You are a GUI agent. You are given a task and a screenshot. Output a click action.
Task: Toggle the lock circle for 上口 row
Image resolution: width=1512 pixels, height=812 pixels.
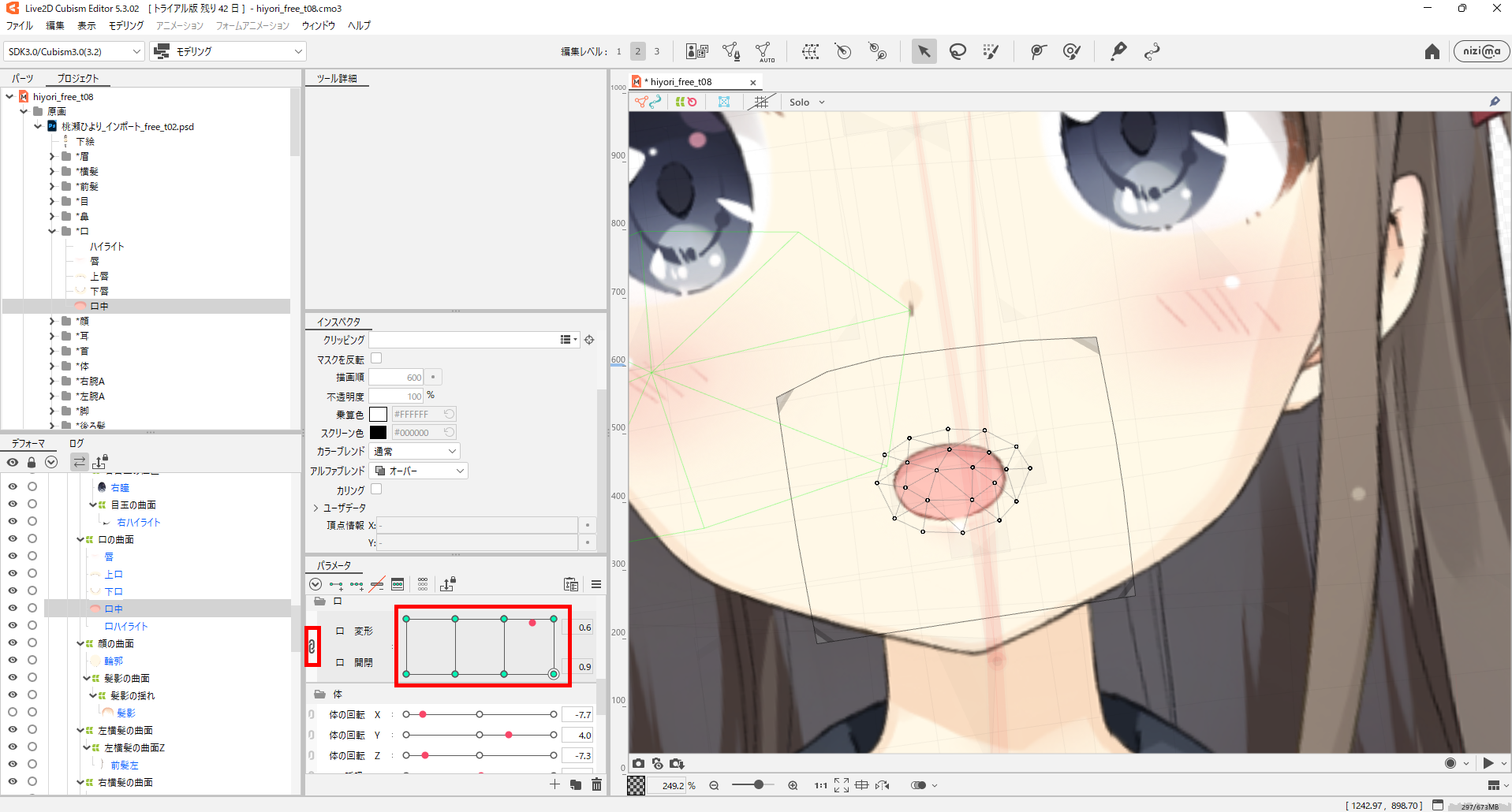click(32, 574)
